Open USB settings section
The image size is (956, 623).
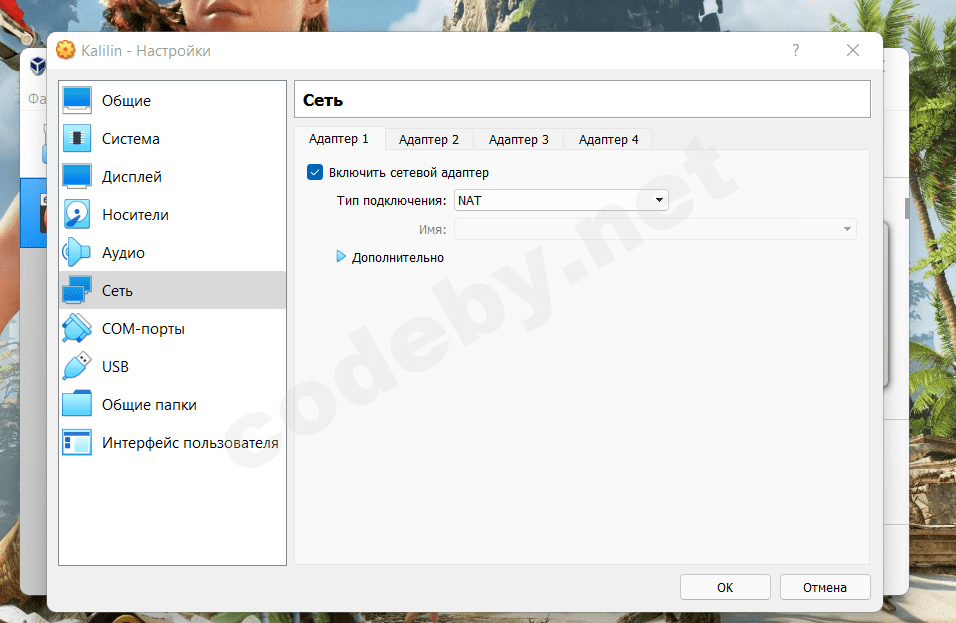coord(173,366)
